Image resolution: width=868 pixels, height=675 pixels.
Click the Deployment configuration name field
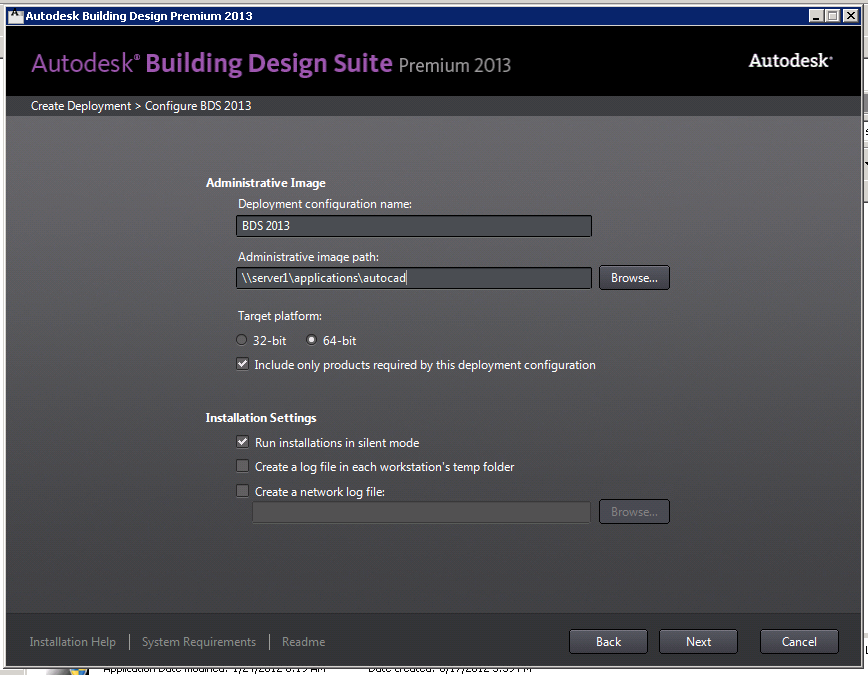[x=414, y=226]
